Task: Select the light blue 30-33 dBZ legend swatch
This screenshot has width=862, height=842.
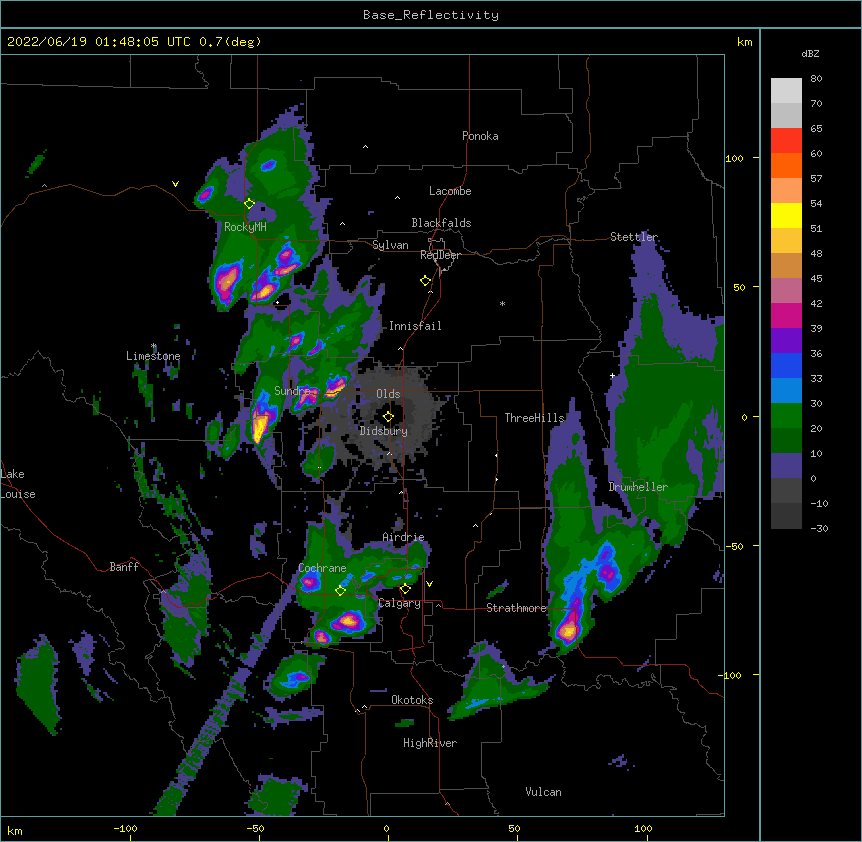Action: (x=786, y=391)
